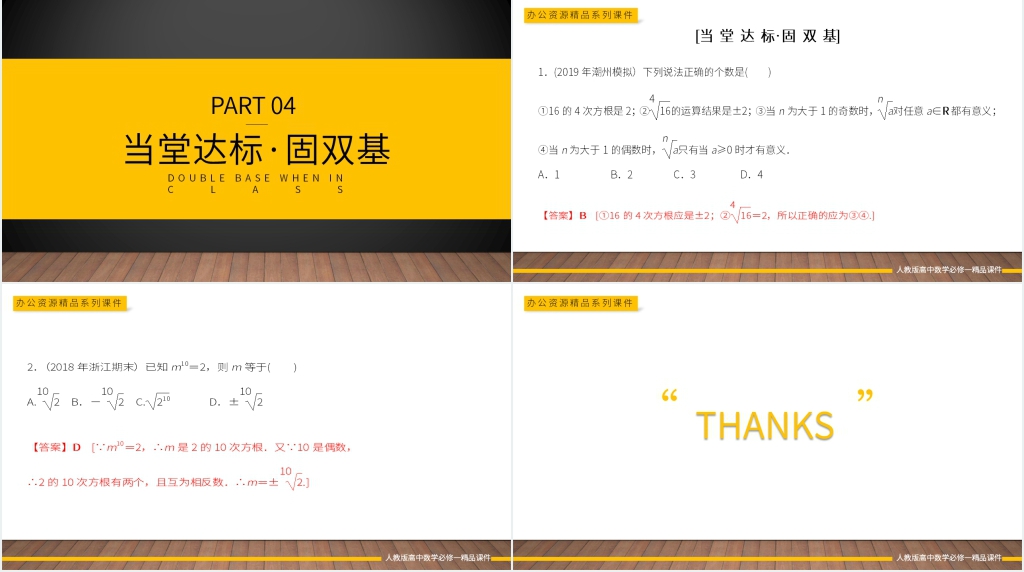
Task: Select the 2019年潮州模拟 question 1 text
Action: (655, 72)
